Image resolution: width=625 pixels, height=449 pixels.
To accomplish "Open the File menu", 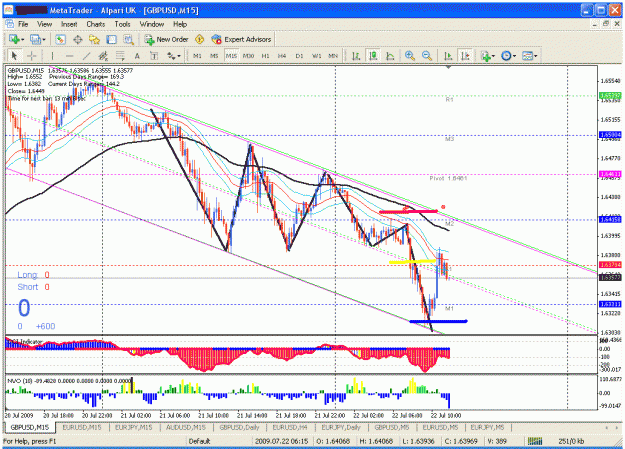I will tap(23, 24).
